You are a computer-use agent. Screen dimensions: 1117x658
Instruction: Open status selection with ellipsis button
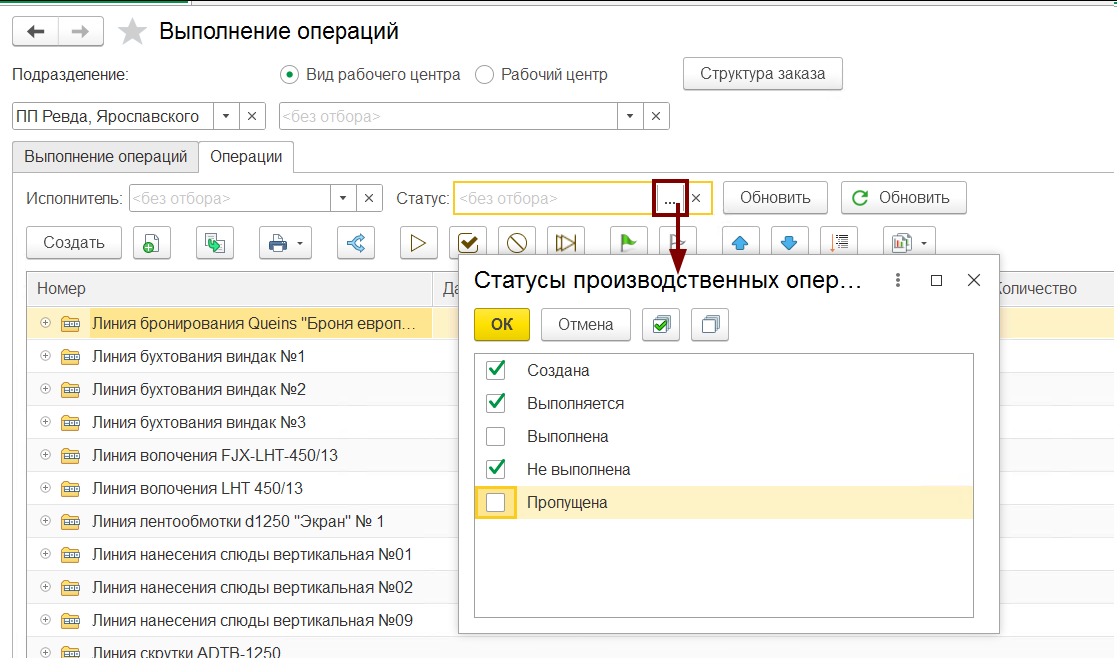click(670, 198)
